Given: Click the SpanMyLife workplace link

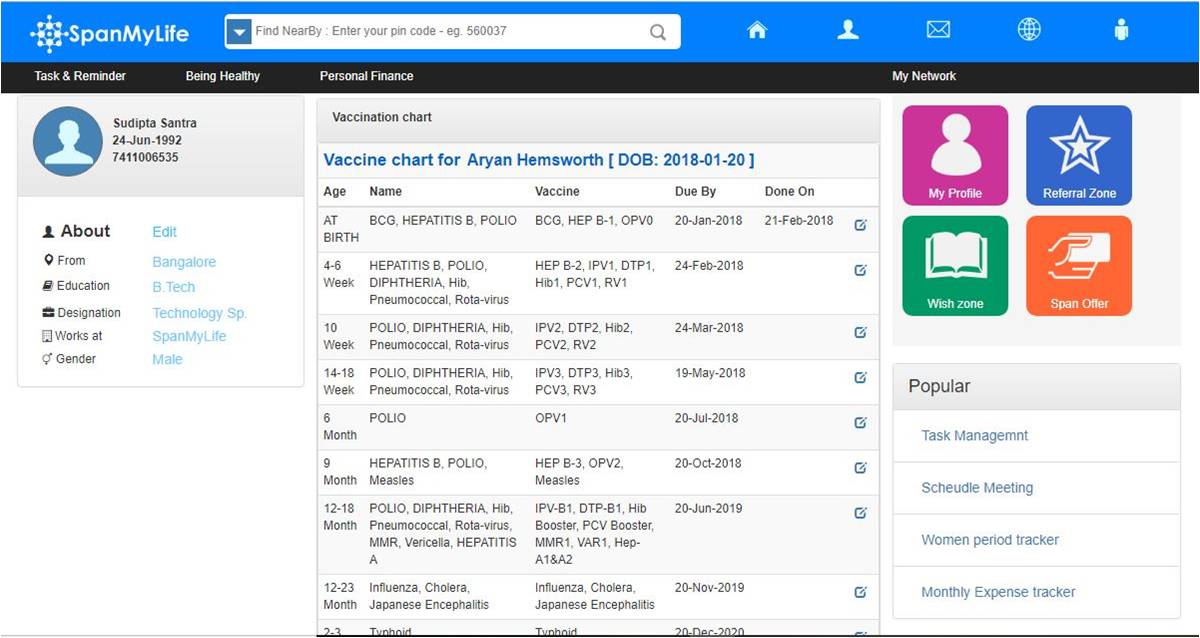Looking at the screenshot, I should point(189,336).
